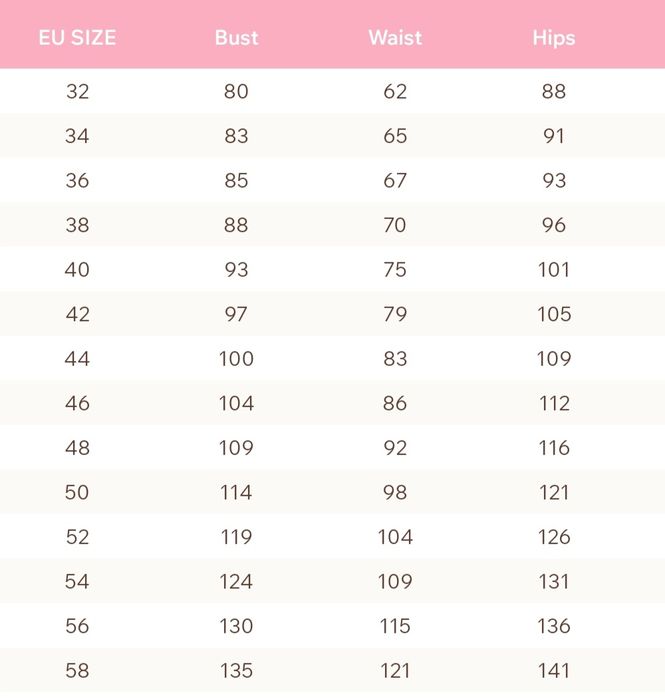Click bust value 135 for size 58
The height and width of the screenshot is (700, 665).
click(x=236, y=670)
